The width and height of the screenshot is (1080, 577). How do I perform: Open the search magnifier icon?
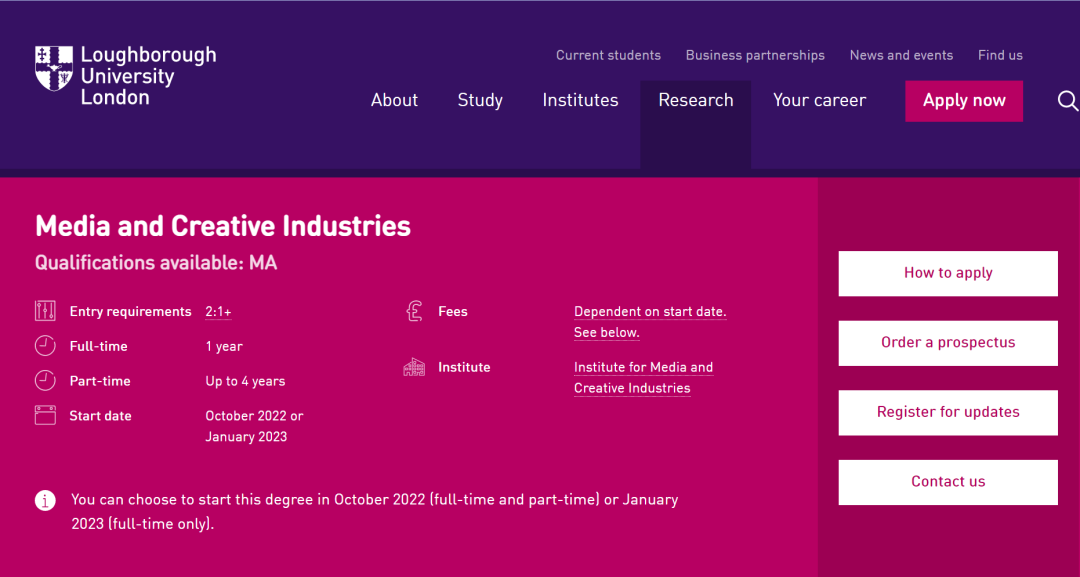pyautogui.click(x=1067, y=101)
